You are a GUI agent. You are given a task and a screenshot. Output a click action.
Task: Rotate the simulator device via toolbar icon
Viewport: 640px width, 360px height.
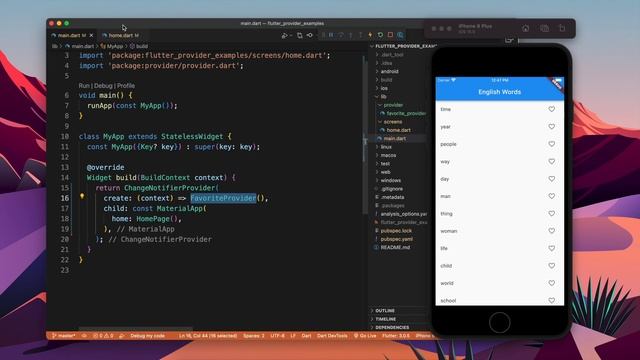pyautogui.click(x=562, y=28)
